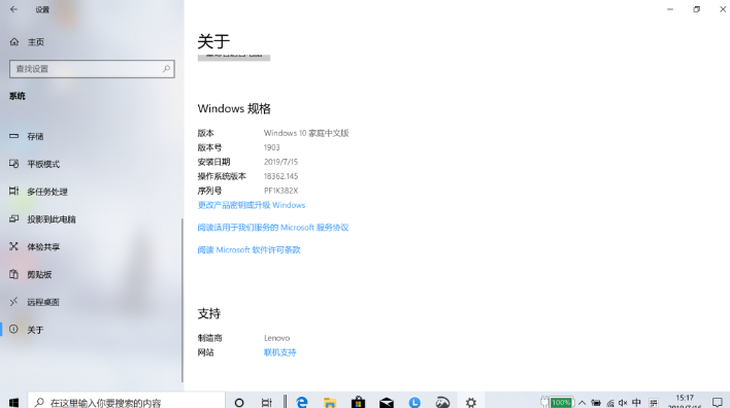Image resolution: width=730 pixels, height=408 pixels.
Task: Click the 联机支持 website link
Action: (280, 352)
